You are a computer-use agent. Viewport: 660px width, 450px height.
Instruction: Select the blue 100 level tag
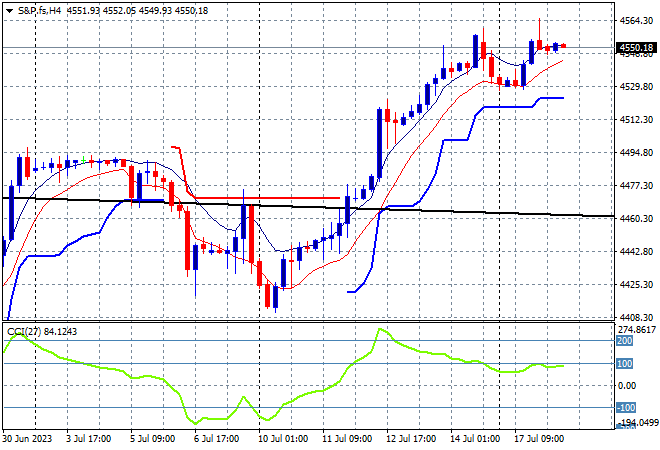click(624, 363)
